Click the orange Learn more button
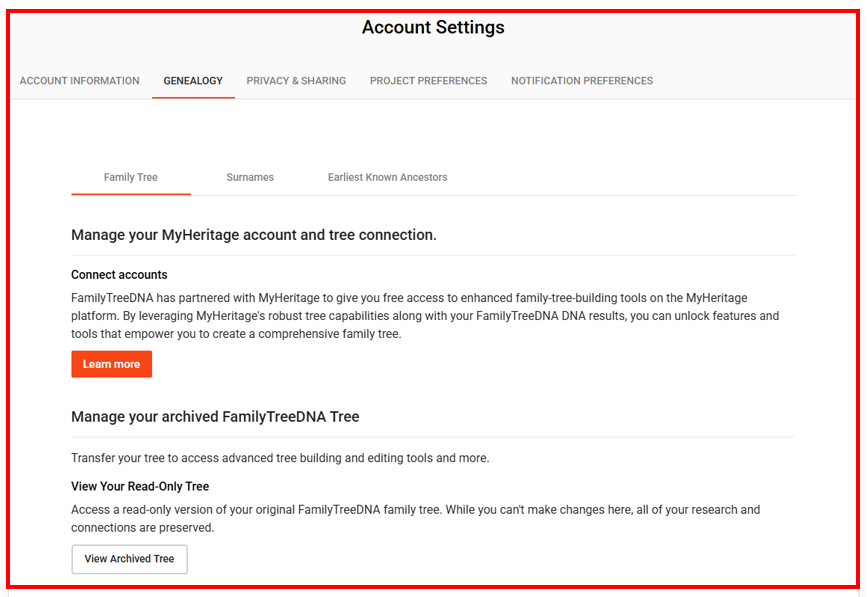Image resolution: width=867 pixels, height=597 pixels. (112, 364)
